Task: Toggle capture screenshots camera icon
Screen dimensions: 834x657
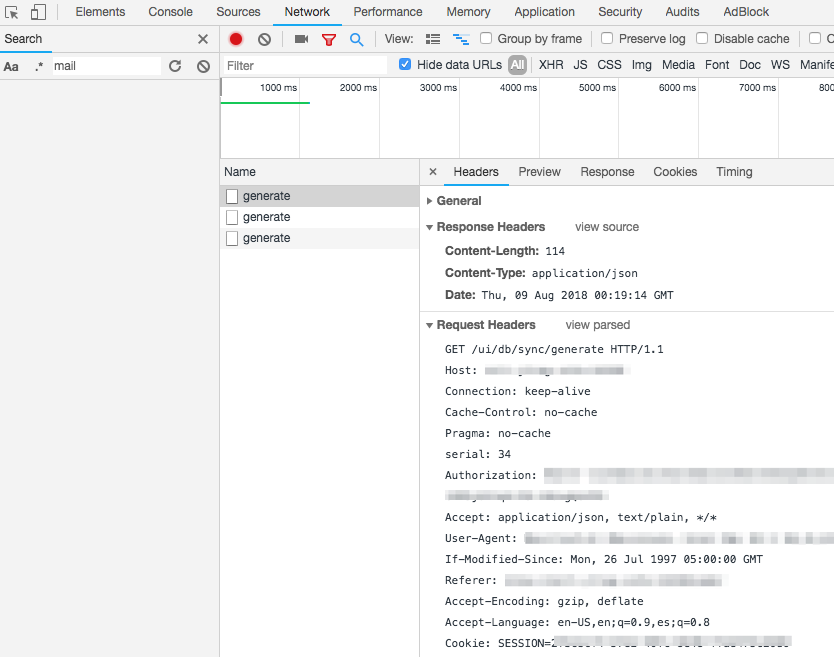Action: 302,39
